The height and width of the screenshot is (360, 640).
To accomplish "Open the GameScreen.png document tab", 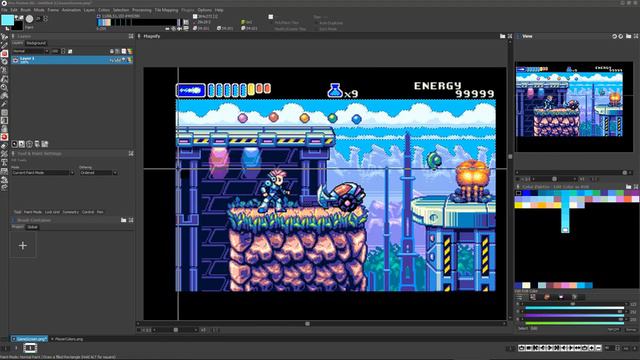I will click(x=29, y=339).
